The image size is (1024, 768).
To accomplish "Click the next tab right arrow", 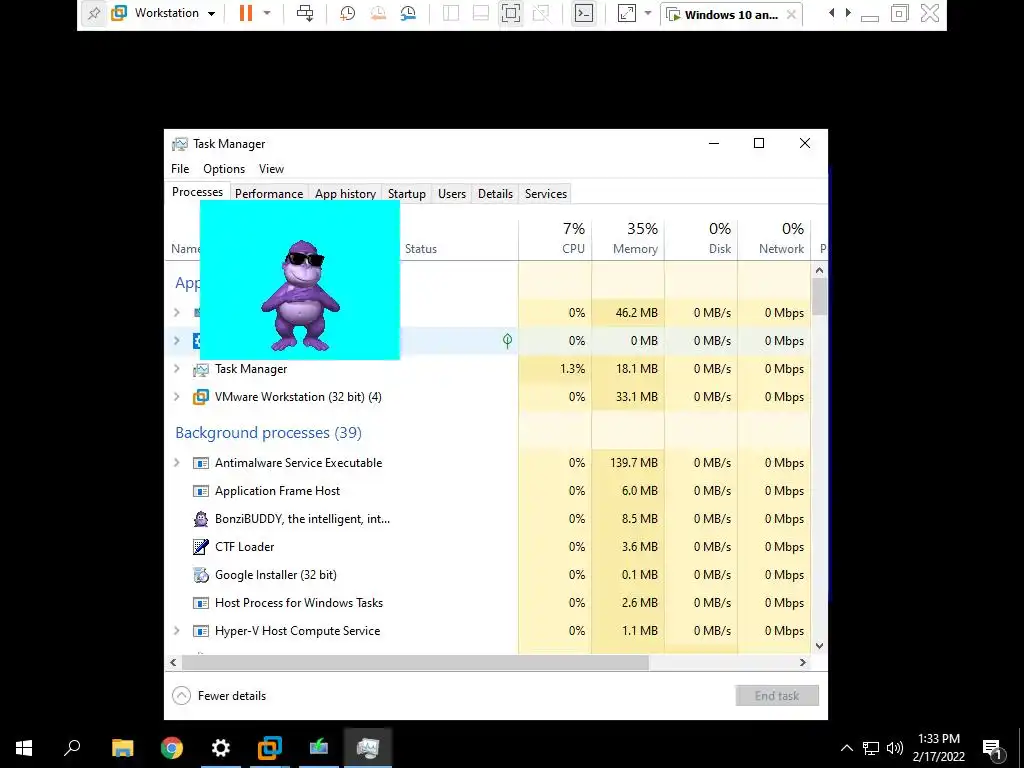I will 848,12.
